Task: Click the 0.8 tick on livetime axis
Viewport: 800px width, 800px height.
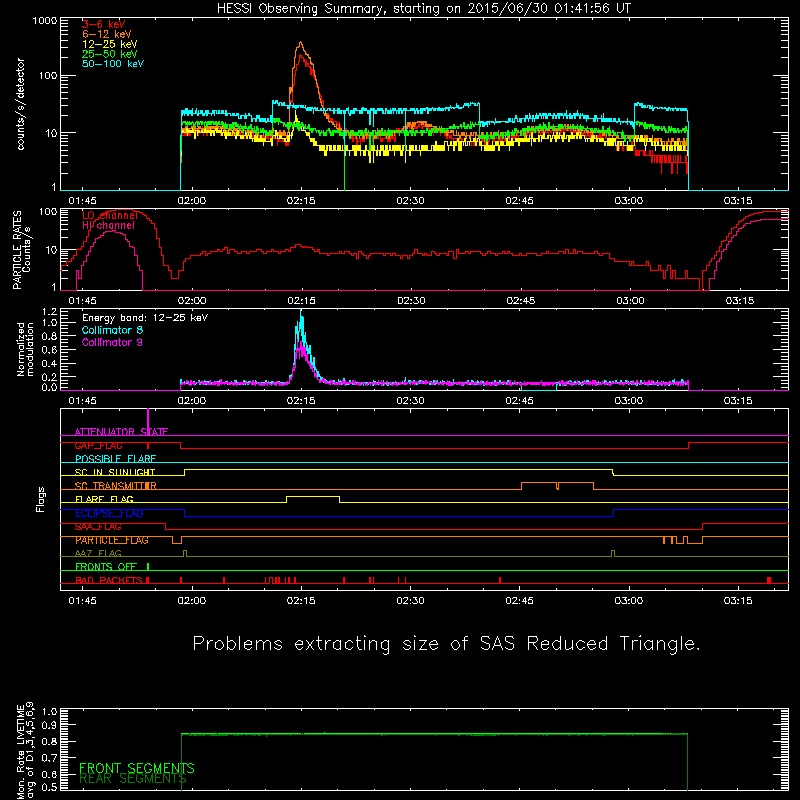Action: click(x=49, y=741)
